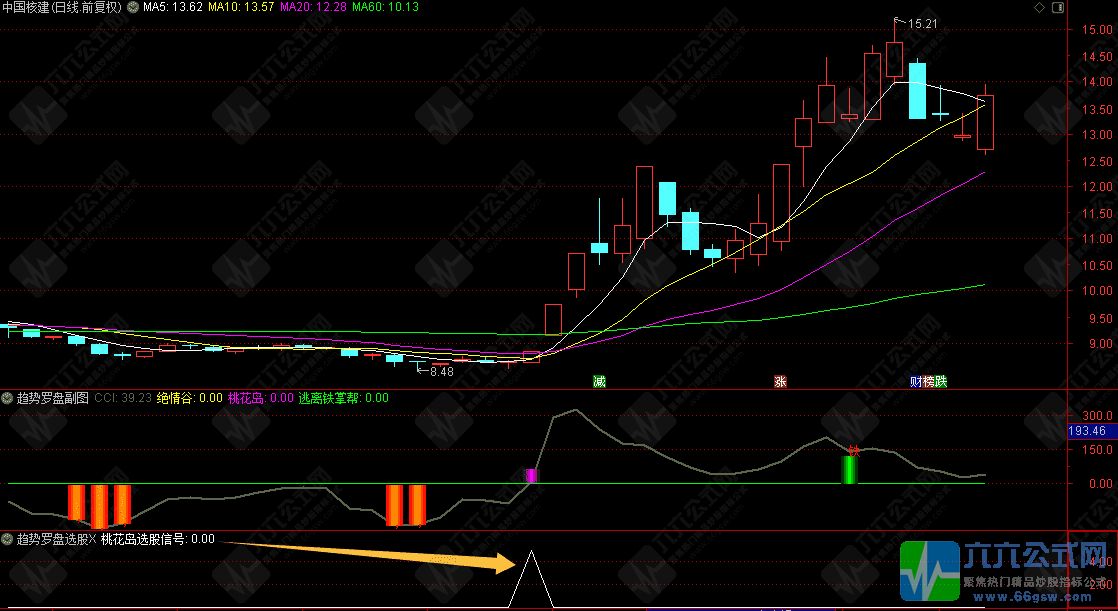Screen dimensions: 1118x611
Task: Select the MA60: 10.13 indicator label
Action: [x=386, y=7]
